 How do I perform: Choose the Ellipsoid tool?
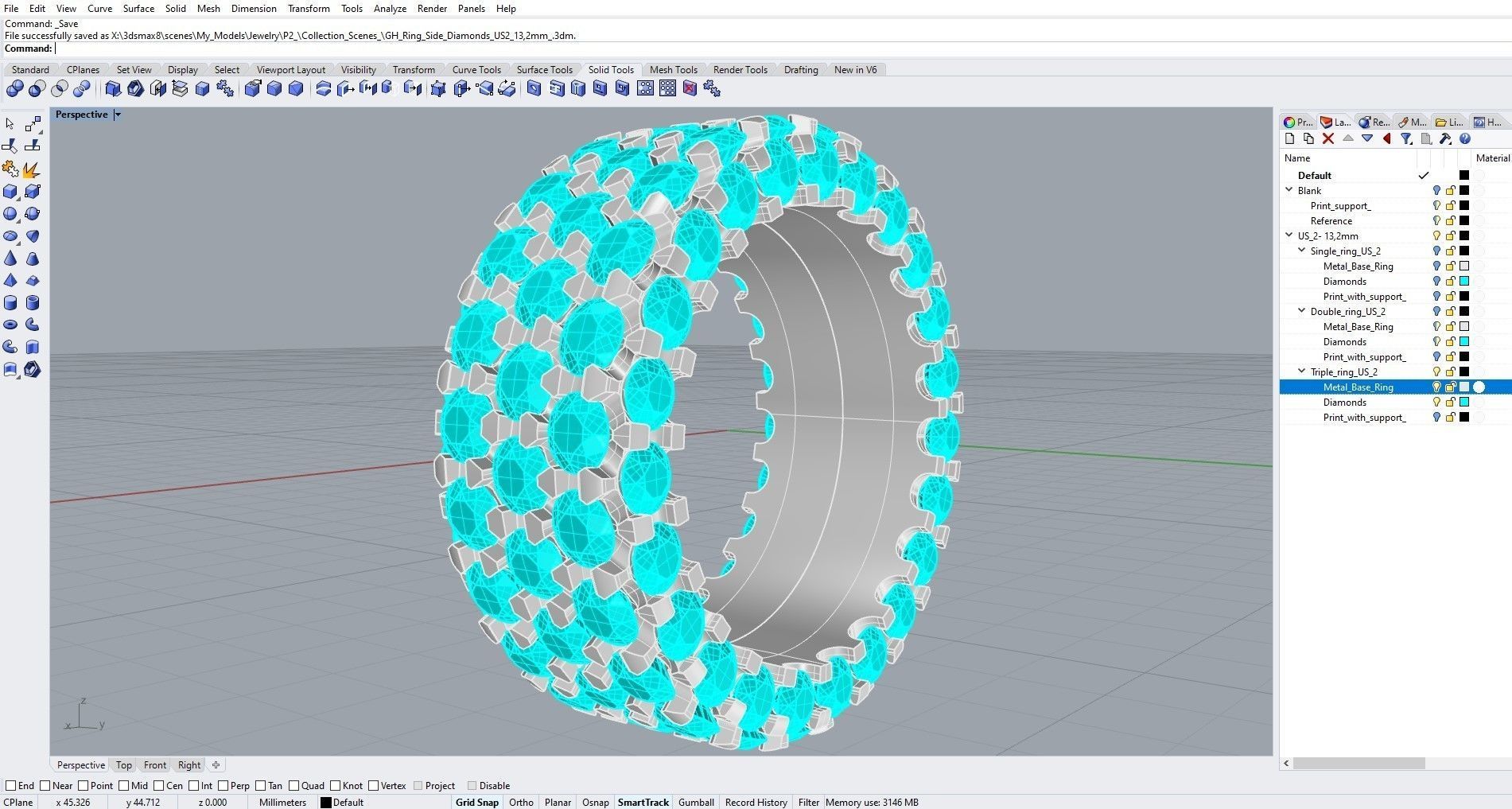(10, 236)
